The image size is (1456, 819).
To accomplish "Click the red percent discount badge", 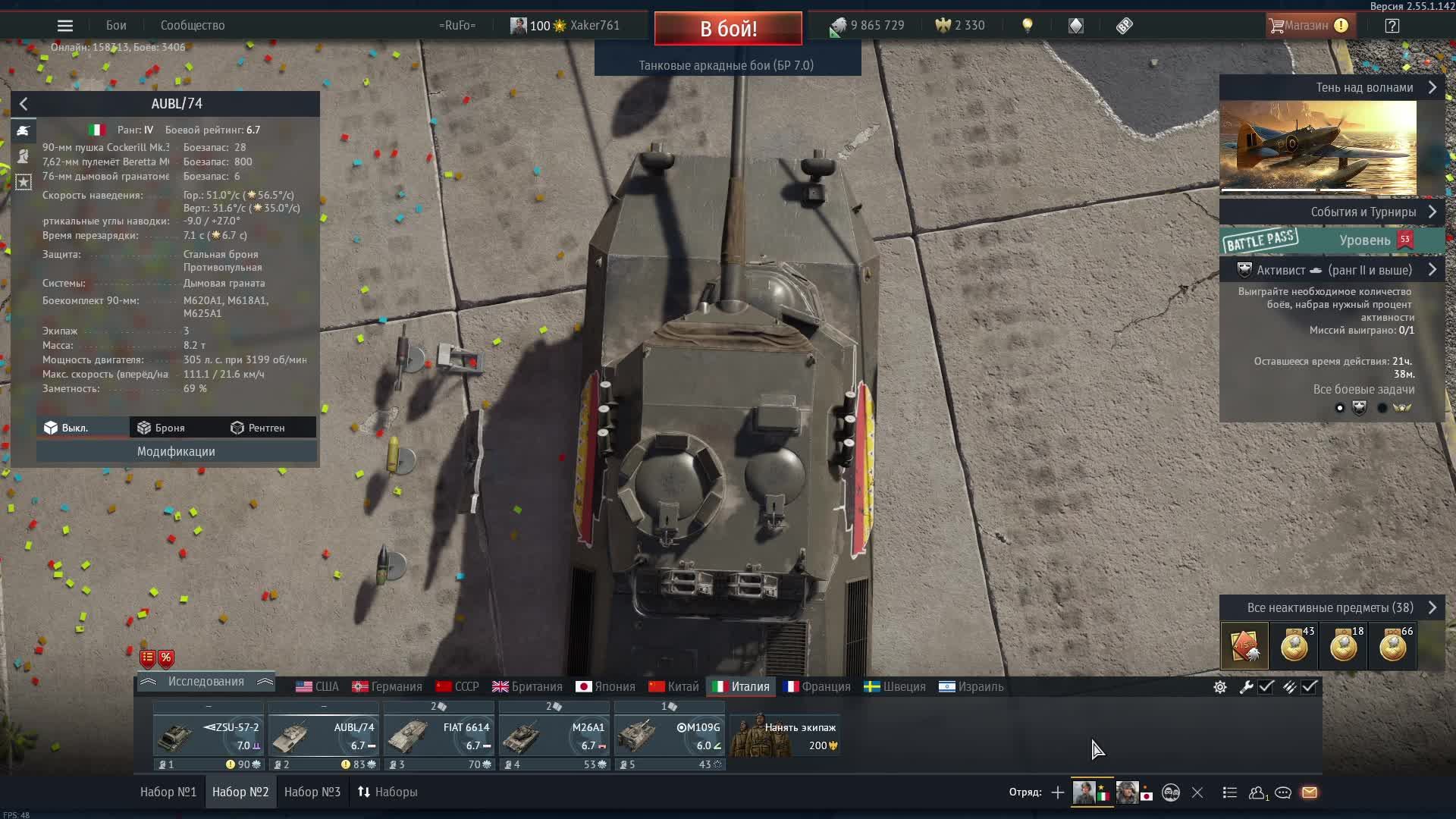I will coord(166,658).
